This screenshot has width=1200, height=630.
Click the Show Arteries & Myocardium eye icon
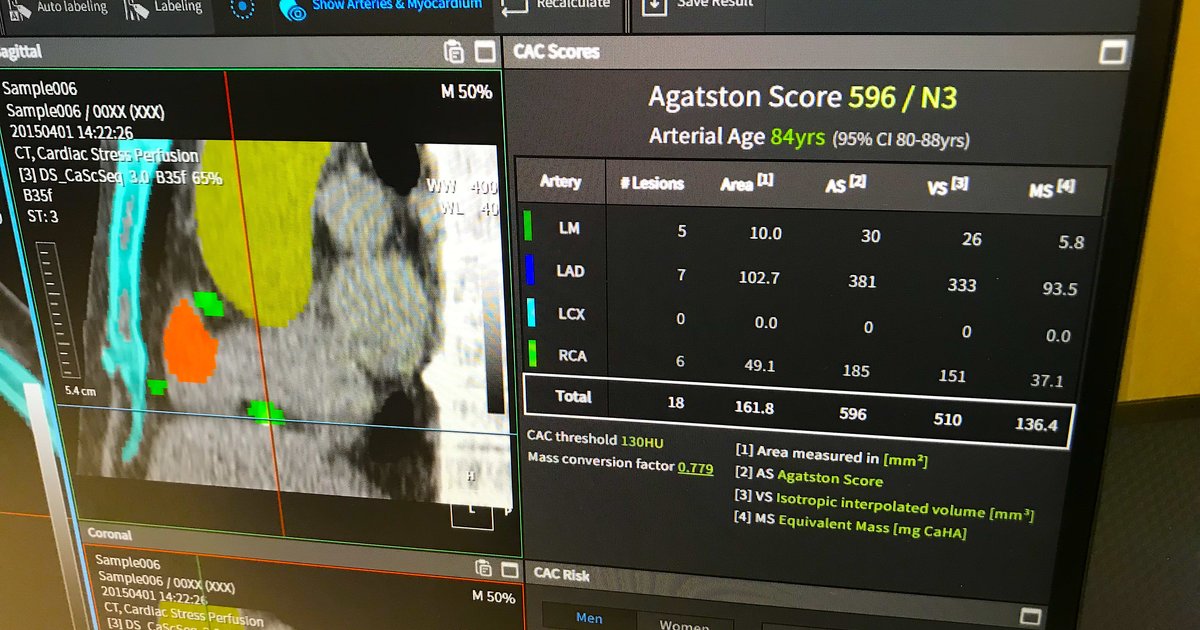click(x=293, y=10)
